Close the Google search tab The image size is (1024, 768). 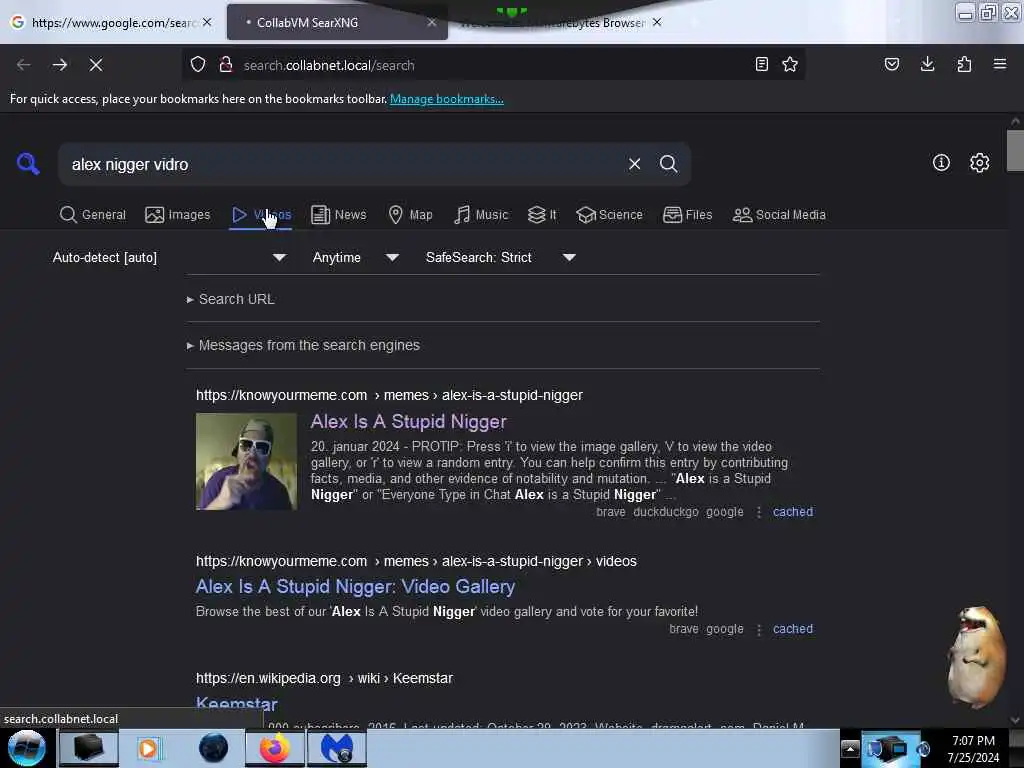pyautogui.click(x=207, y=22)
